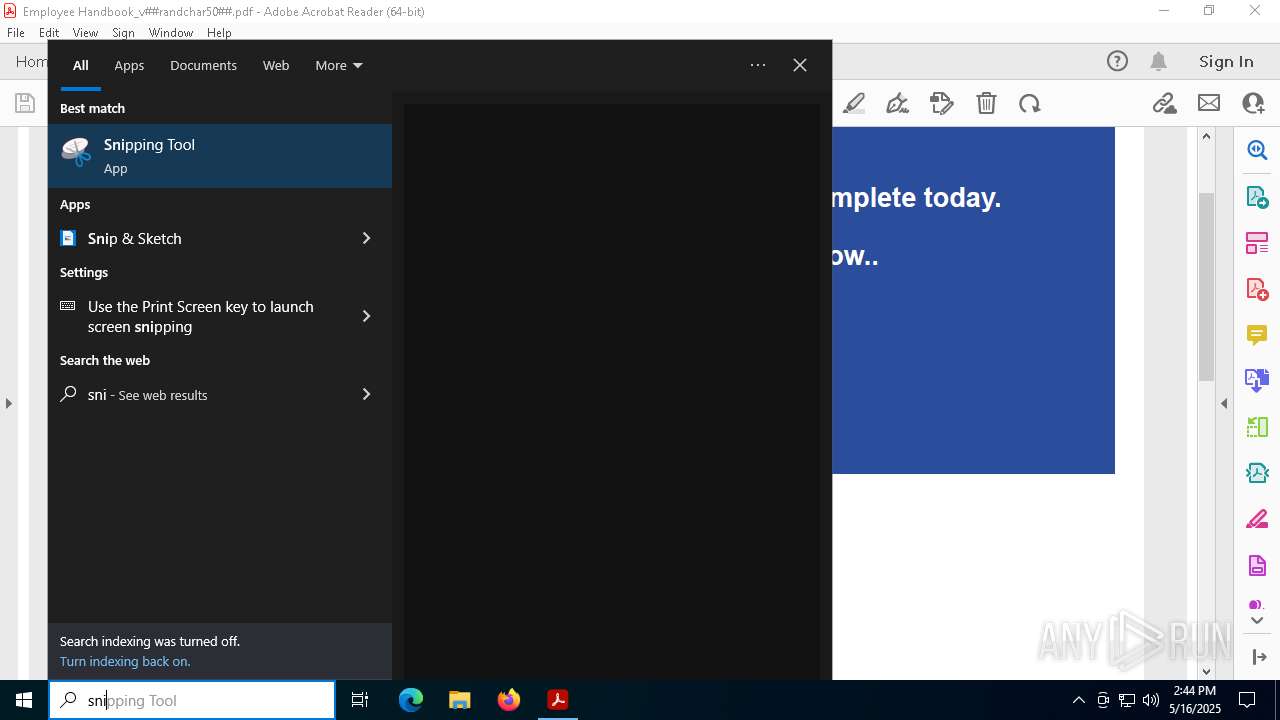Viewport: 1280px width, 720px height.
Task: Expand the Print Screen setting result arrow
Action: click(x=366, y=316)
